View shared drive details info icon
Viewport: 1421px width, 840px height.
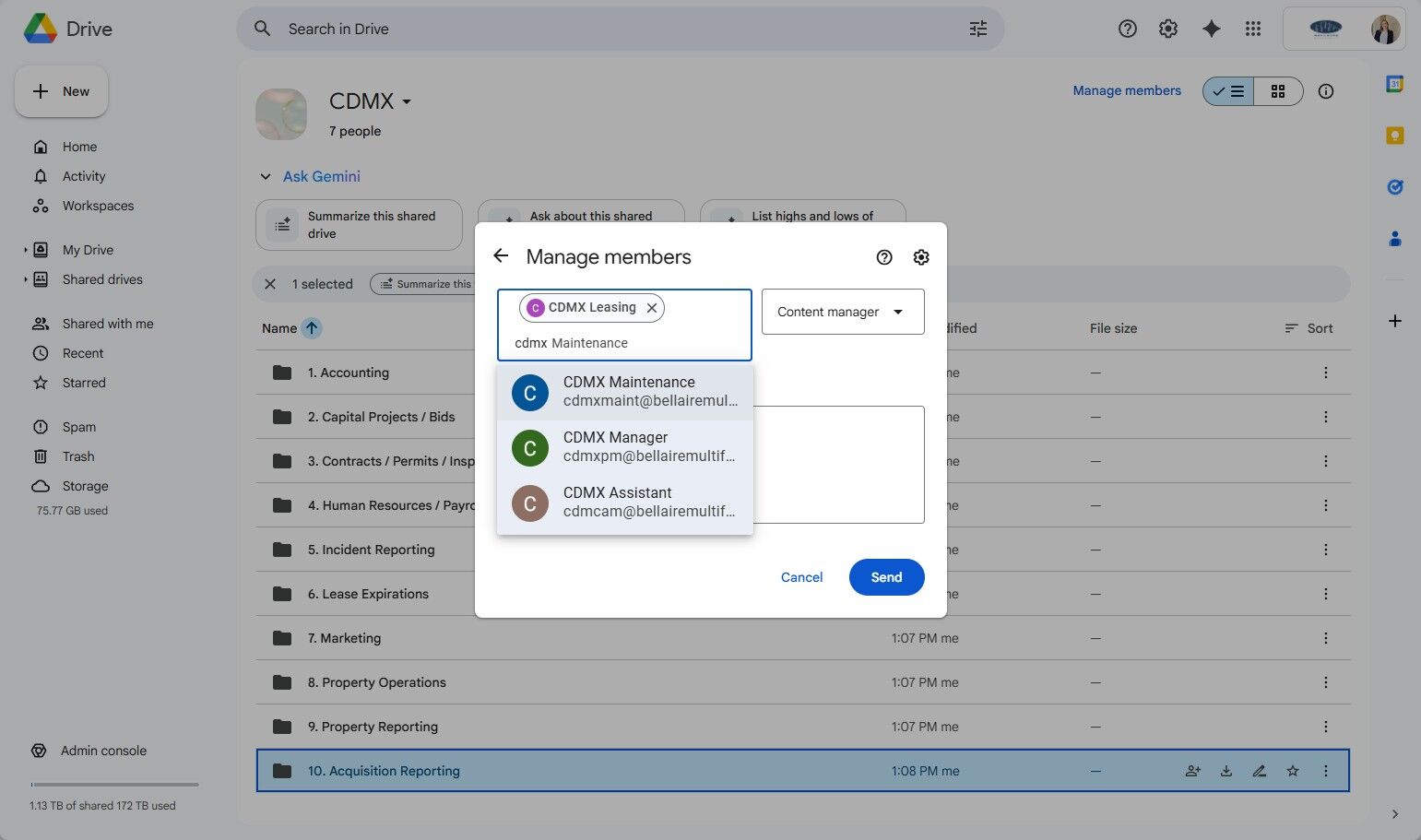point(1326,91)
